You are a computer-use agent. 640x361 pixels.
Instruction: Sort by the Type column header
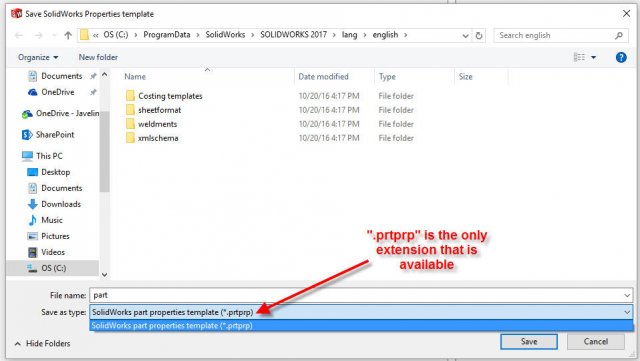387,77
